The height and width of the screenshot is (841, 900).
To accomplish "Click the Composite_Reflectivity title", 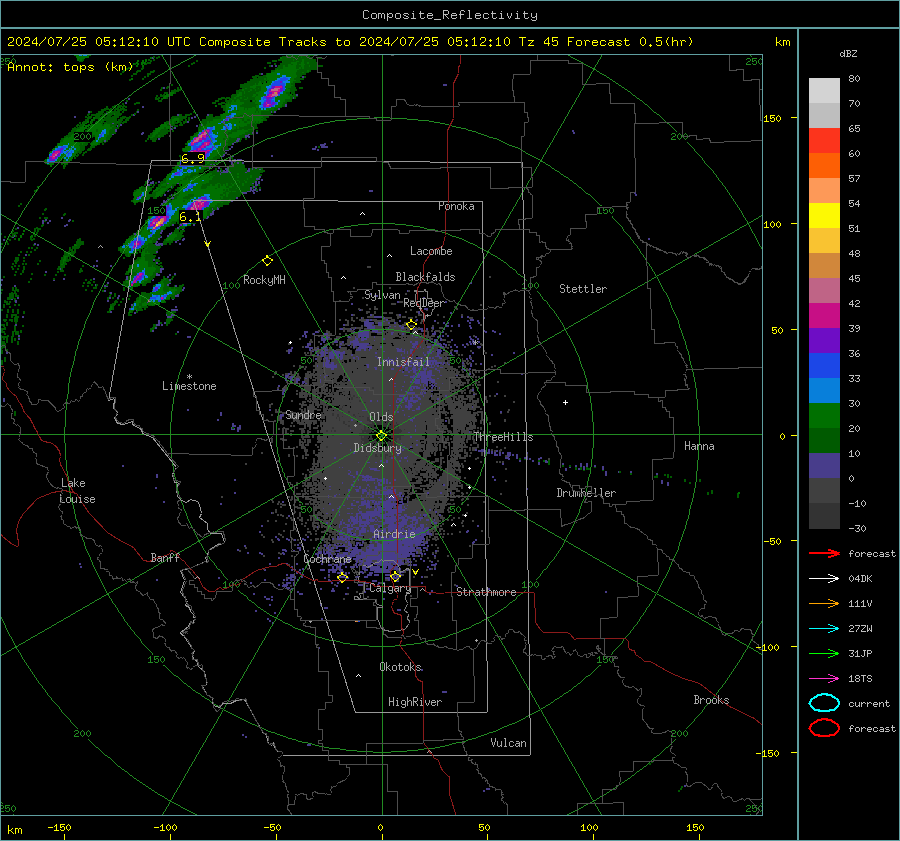I will (x=450, y=15).
